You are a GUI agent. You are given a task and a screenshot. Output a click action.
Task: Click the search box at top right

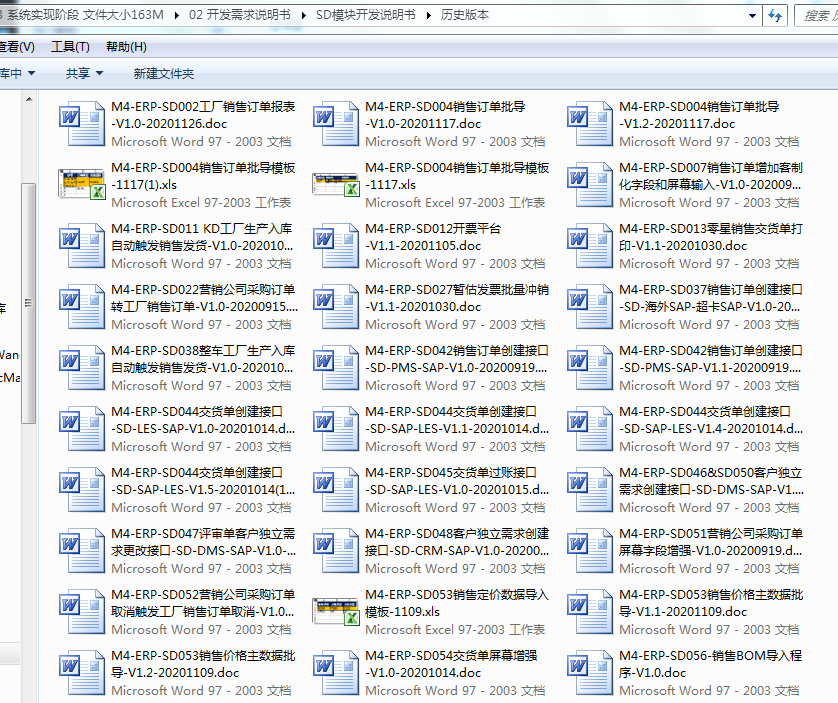[816, 15]
